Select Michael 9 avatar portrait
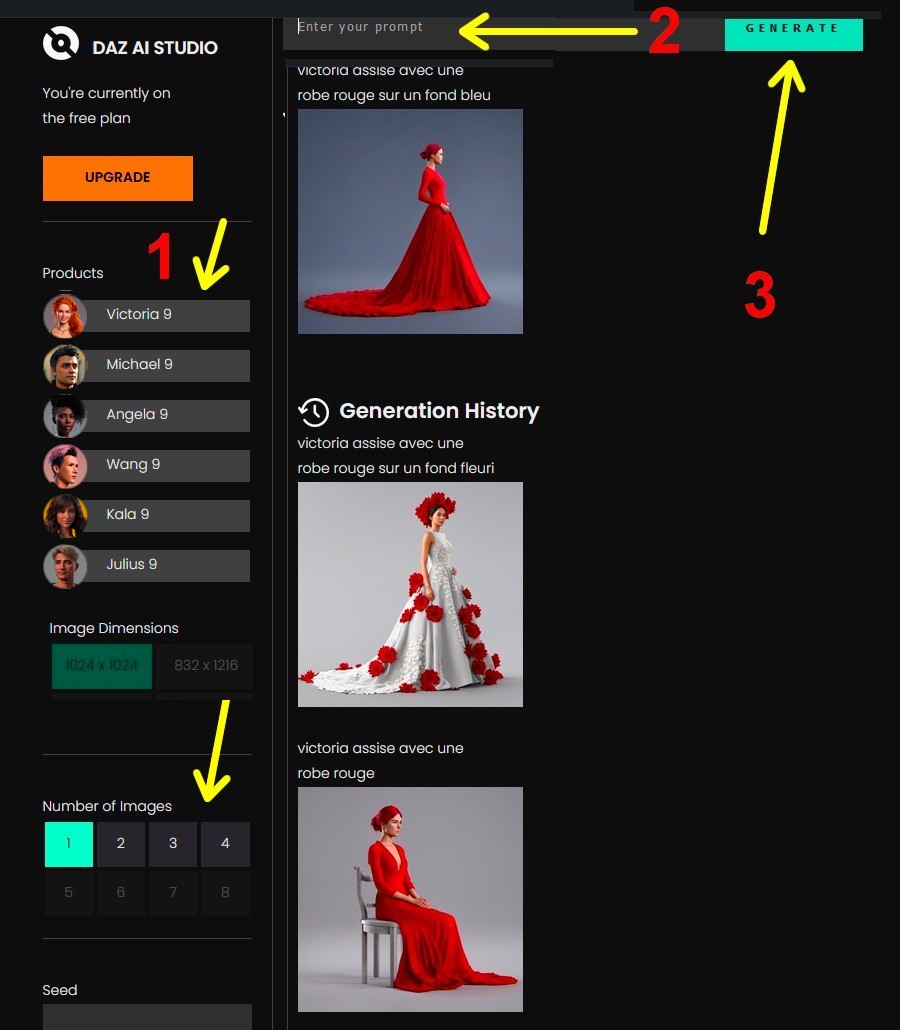The image size is (900, 1030). 64,366
